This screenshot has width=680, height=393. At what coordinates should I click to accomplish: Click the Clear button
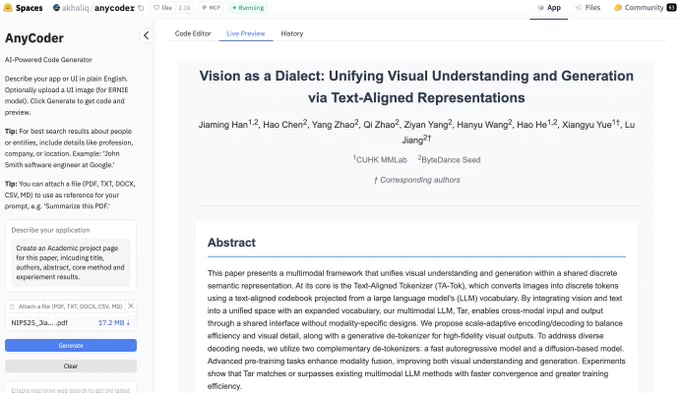[71, 366]
